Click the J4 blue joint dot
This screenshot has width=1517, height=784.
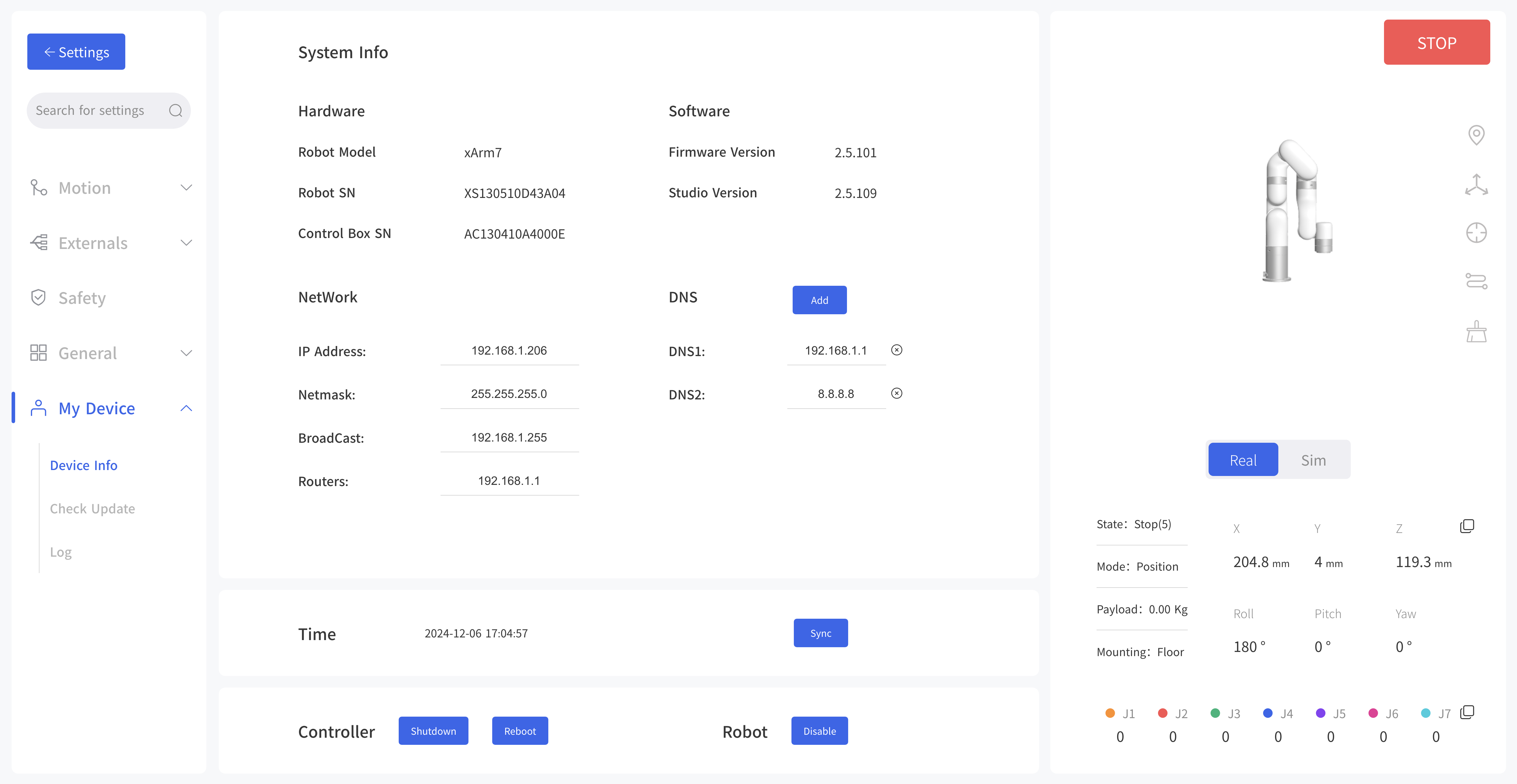pos(1268,713)
